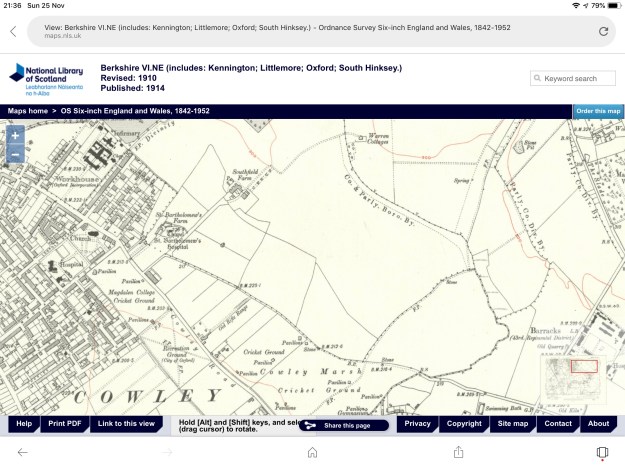Screen dimensions: 625x468
Task: Click the National Library of Scotland logo
Action: [45, 76]
